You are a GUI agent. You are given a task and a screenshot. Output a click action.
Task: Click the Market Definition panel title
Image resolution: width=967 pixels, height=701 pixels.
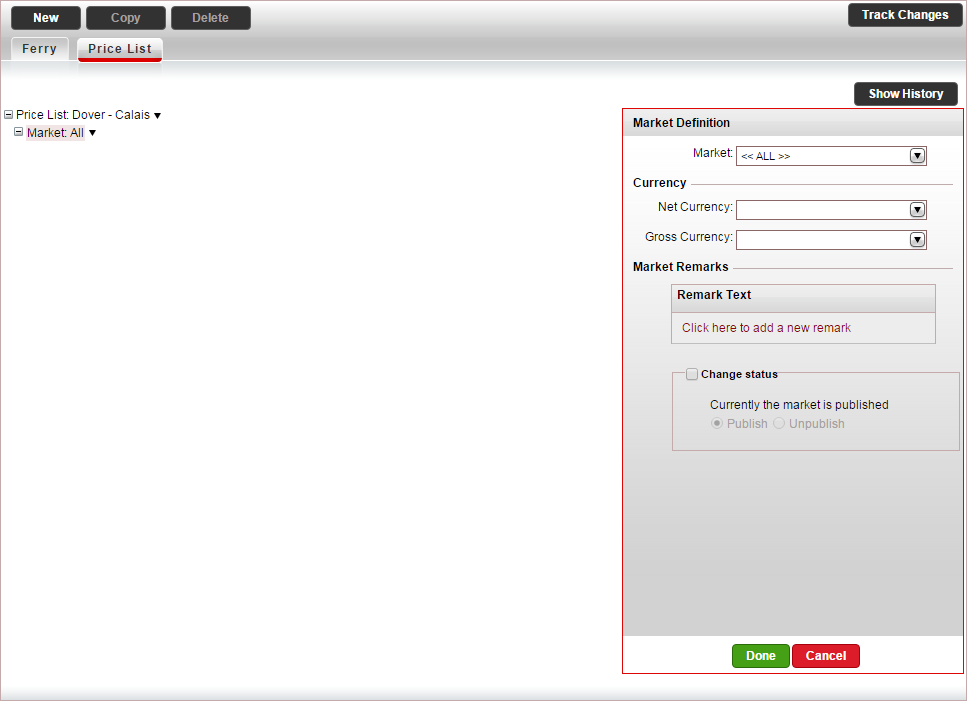tap(681, 123)
